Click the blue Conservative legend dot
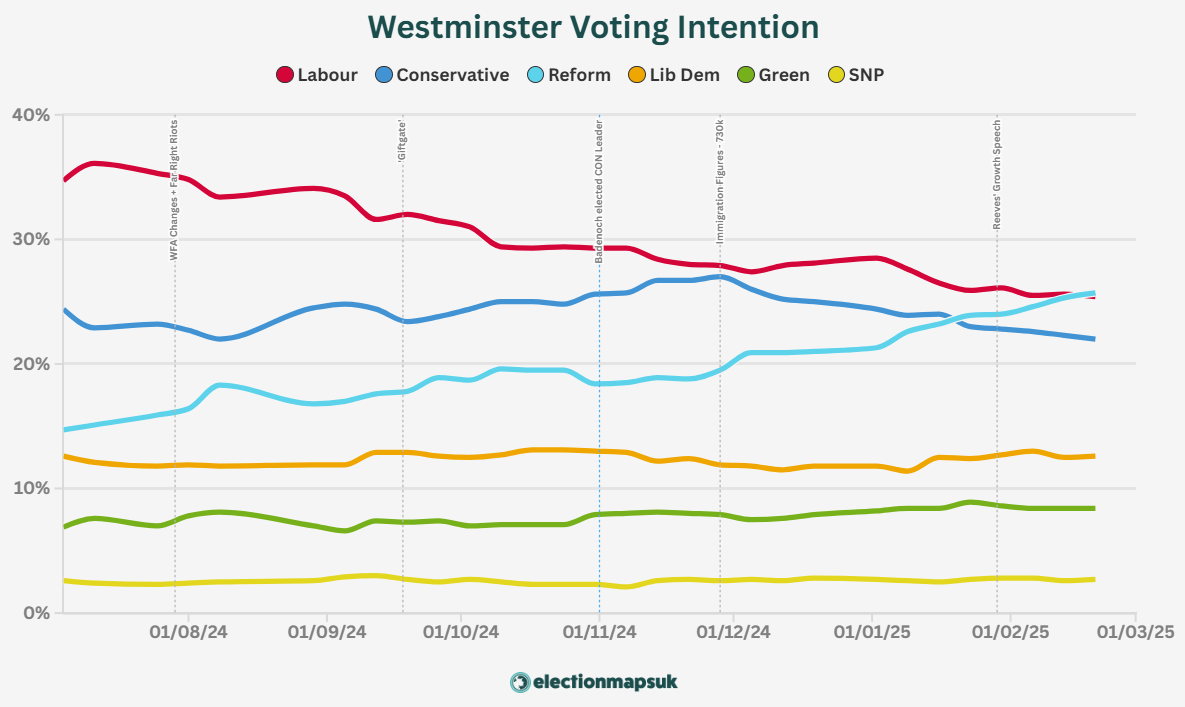Image resolution: width=1185 pixels, height=707 pixels. point(384,75)
